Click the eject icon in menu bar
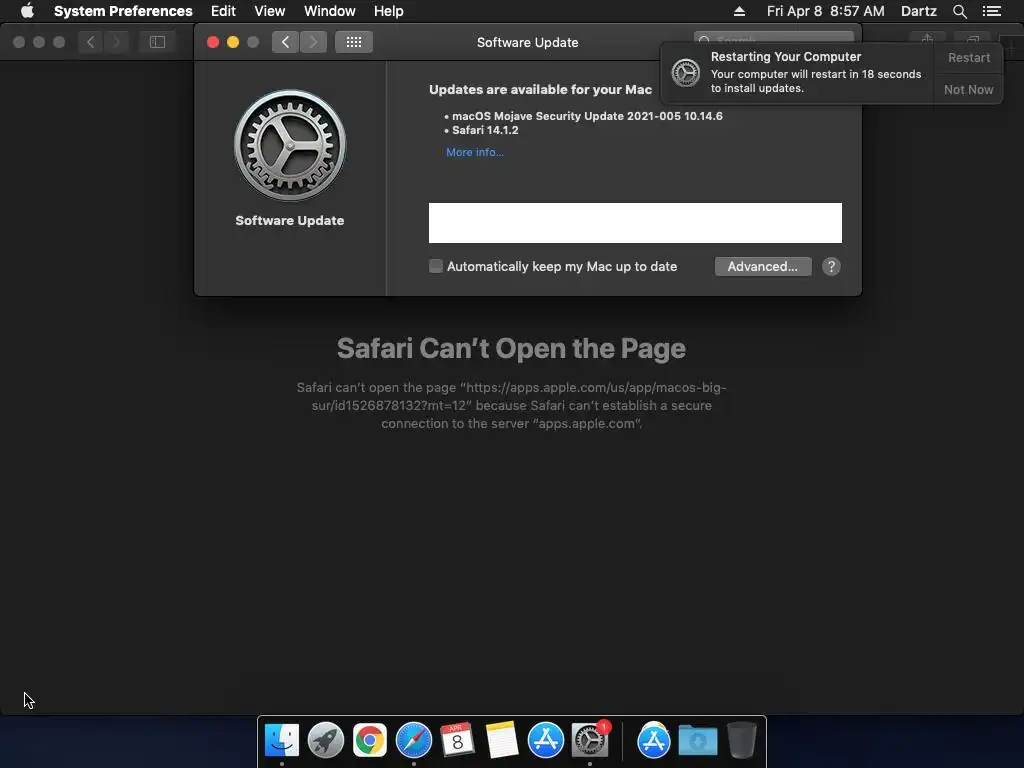 pyautogui.click(x=739, y=11)
